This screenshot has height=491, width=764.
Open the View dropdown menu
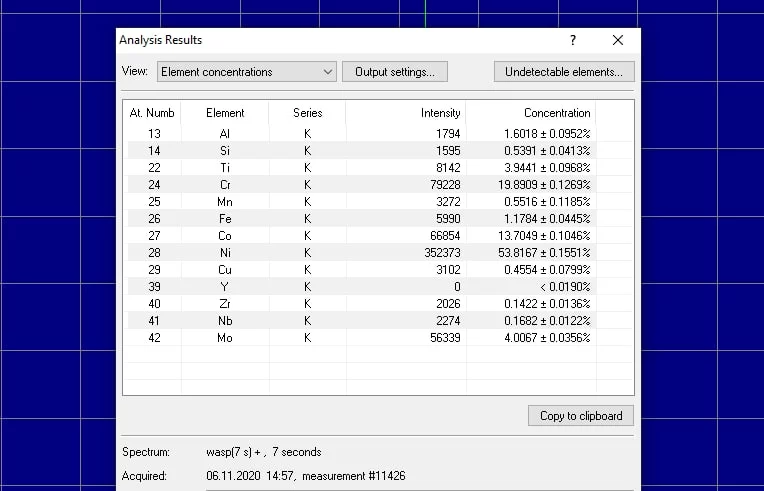[246, 72]
